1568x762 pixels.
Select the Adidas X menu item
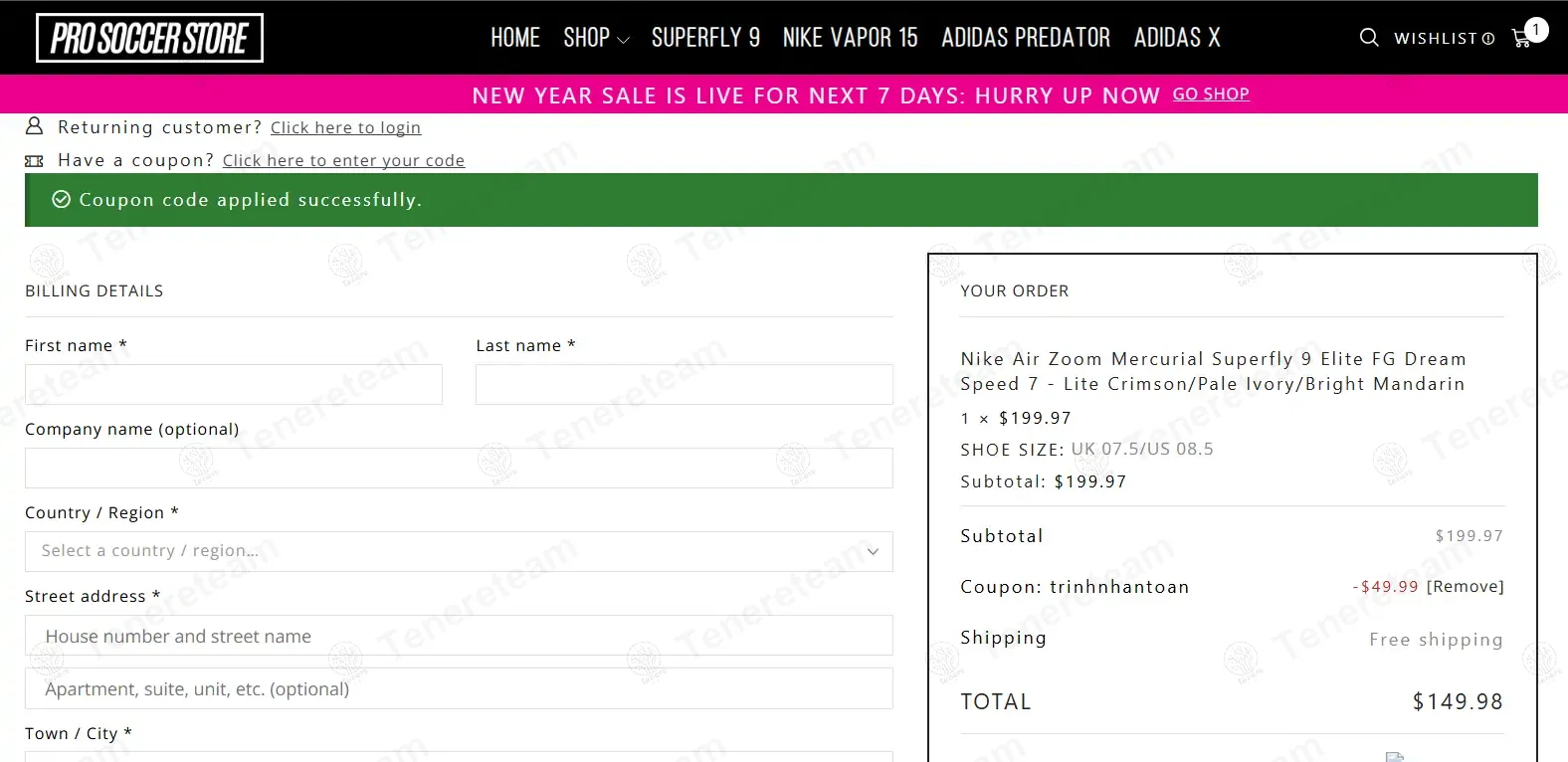coord(1177,38)
